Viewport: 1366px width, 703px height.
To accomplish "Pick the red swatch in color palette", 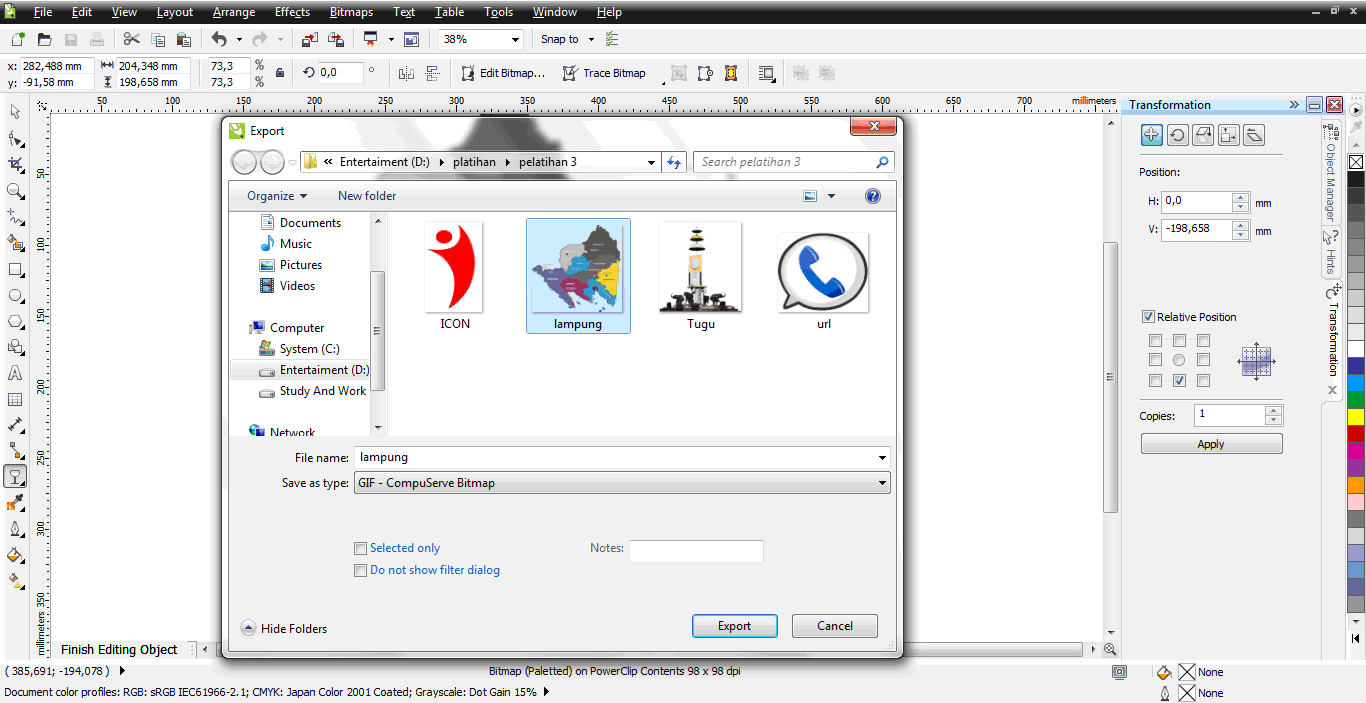I will [x=1356, y=433].
